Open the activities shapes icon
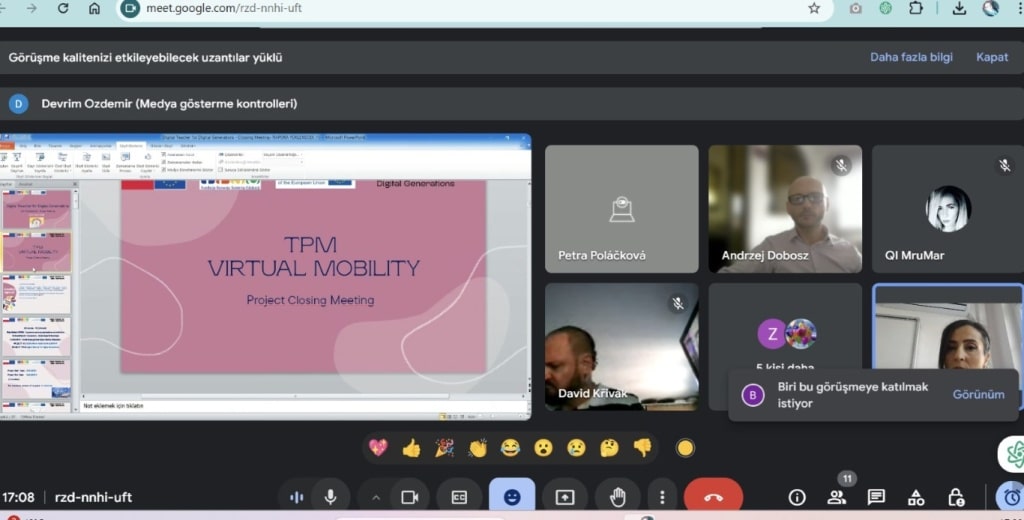Image resolution: width=1024 pixels, height=520 pixels. click(x=916, y=497)
